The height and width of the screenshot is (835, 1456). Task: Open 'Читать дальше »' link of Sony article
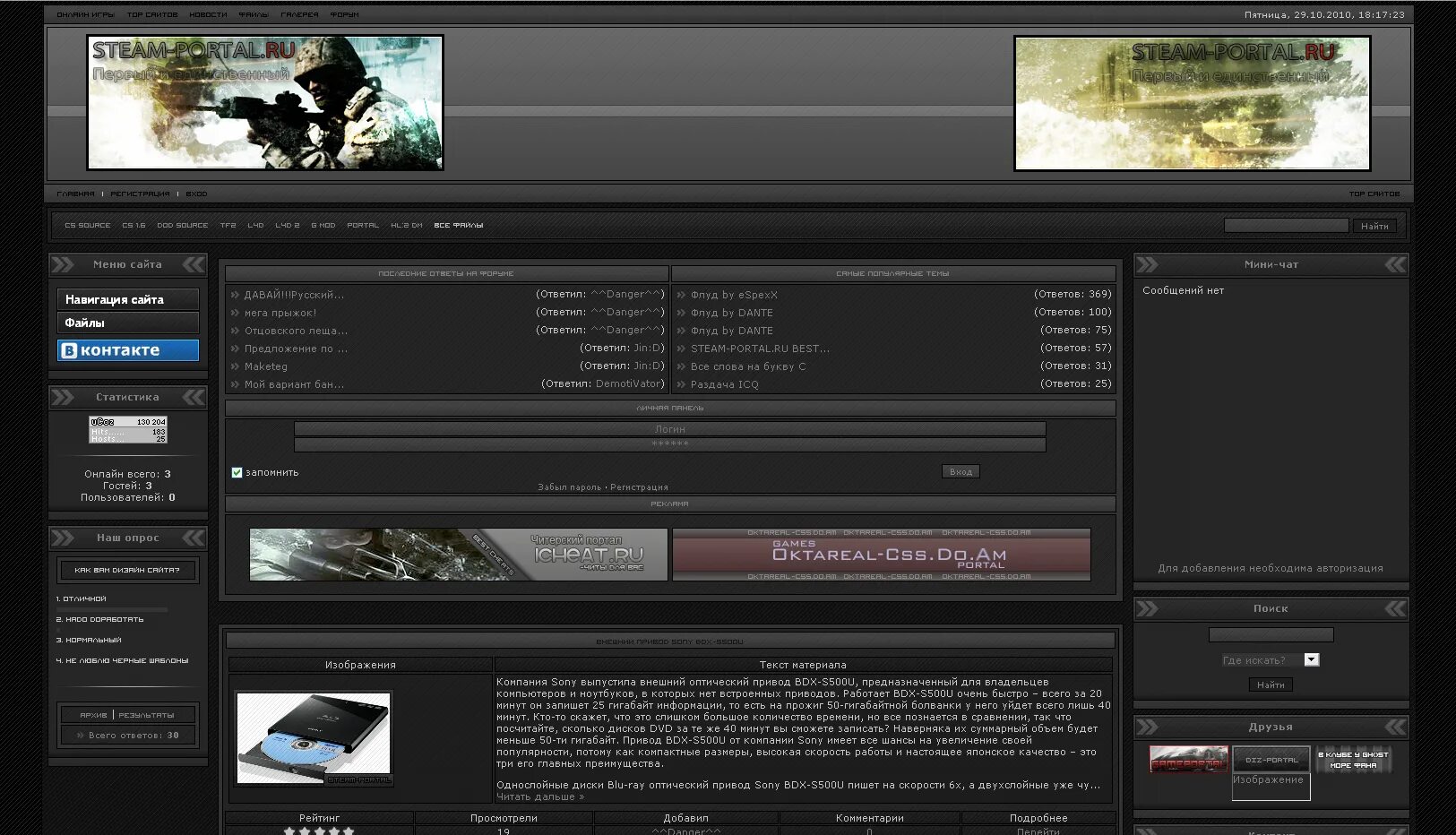540,796
